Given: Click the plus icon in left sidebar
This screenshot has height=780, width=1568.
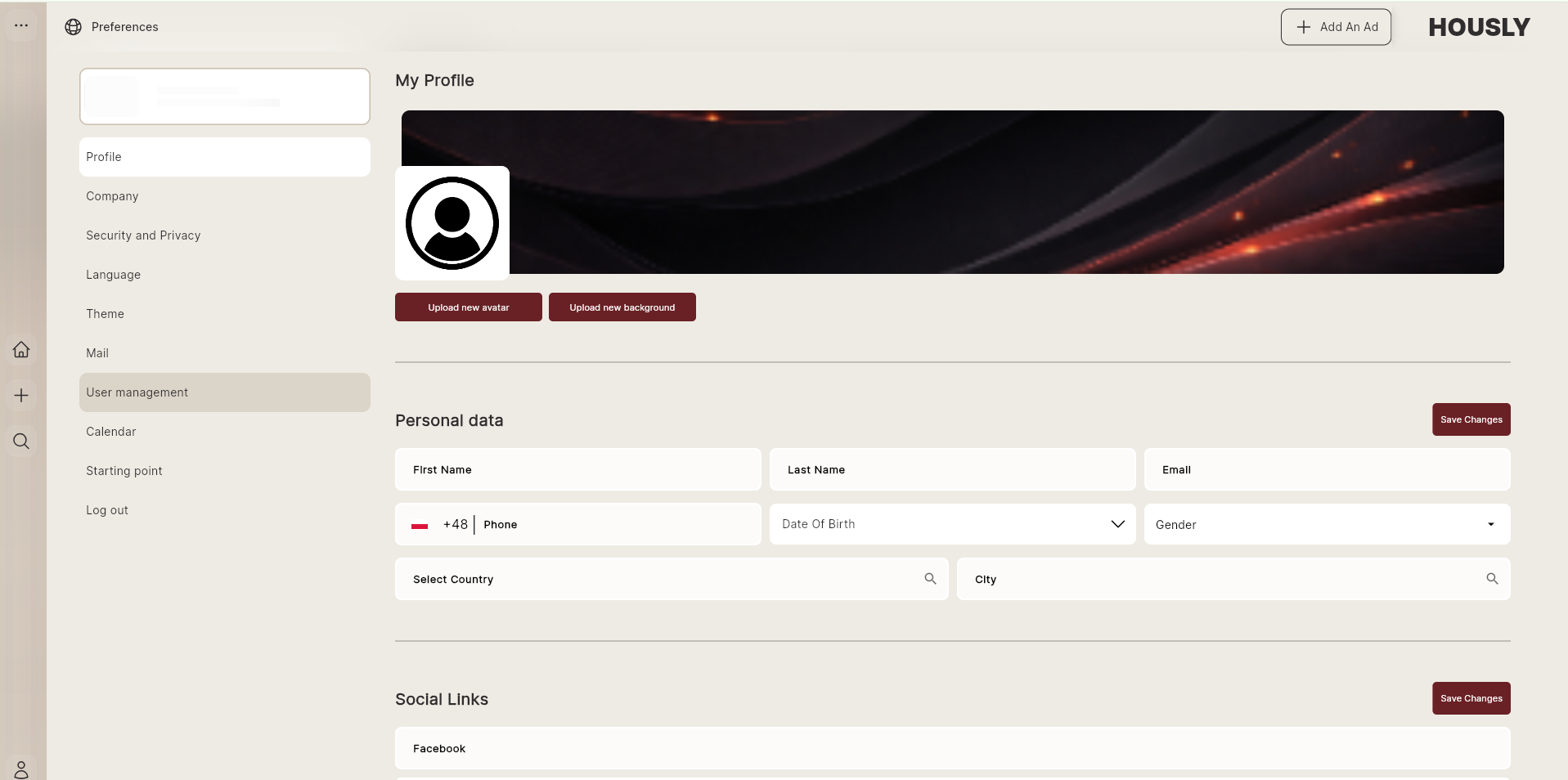Looking at the screenshot, I should coord(21,396).
